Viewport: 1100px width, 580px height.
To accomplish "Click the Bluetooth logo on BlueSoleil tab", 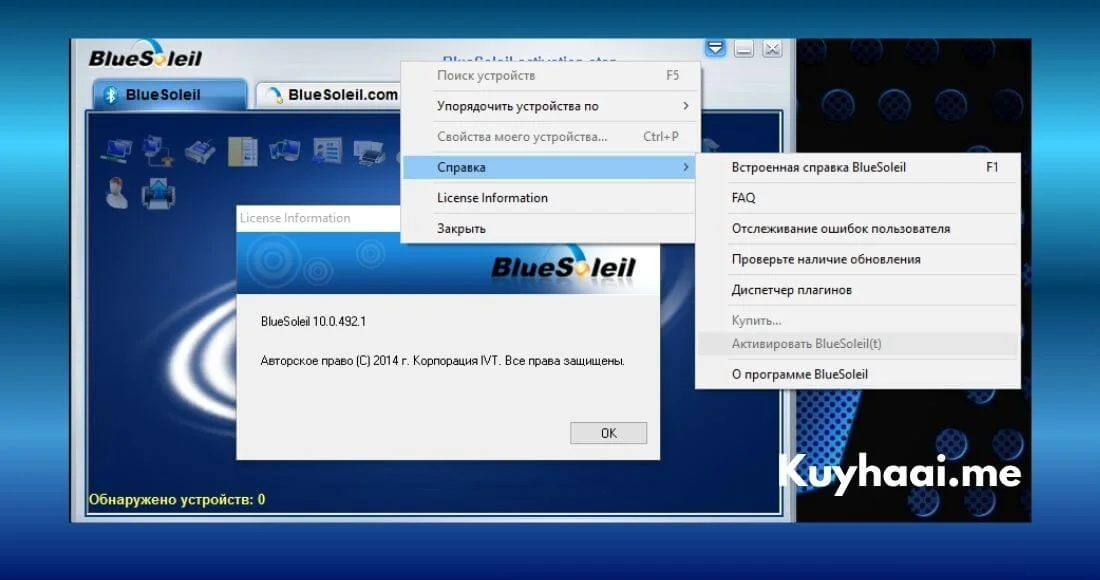I will pyautogui.click(x=111, y=95).
